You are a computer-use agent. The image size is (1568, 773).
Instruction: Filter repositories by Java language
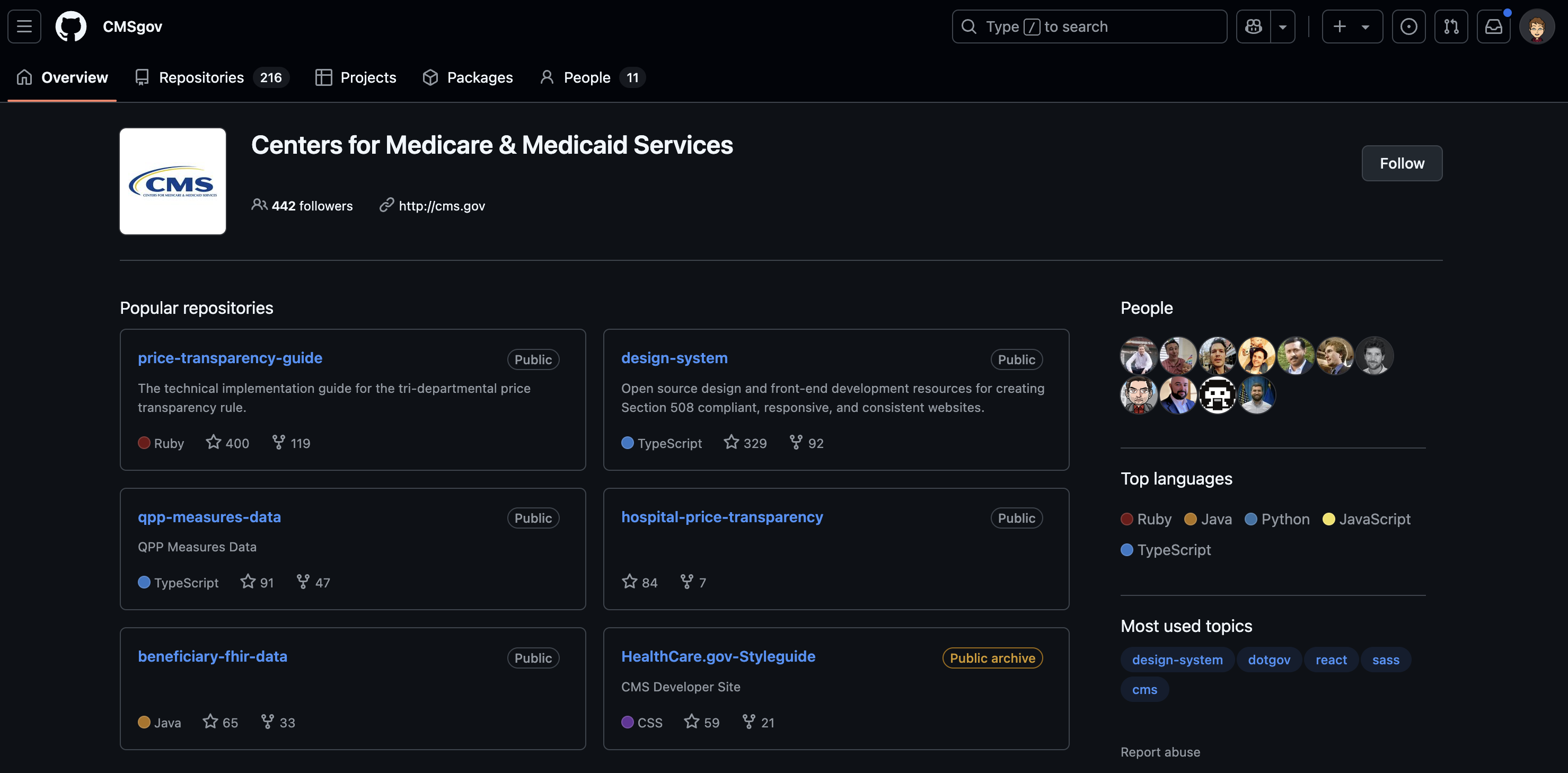point(1208,519)
